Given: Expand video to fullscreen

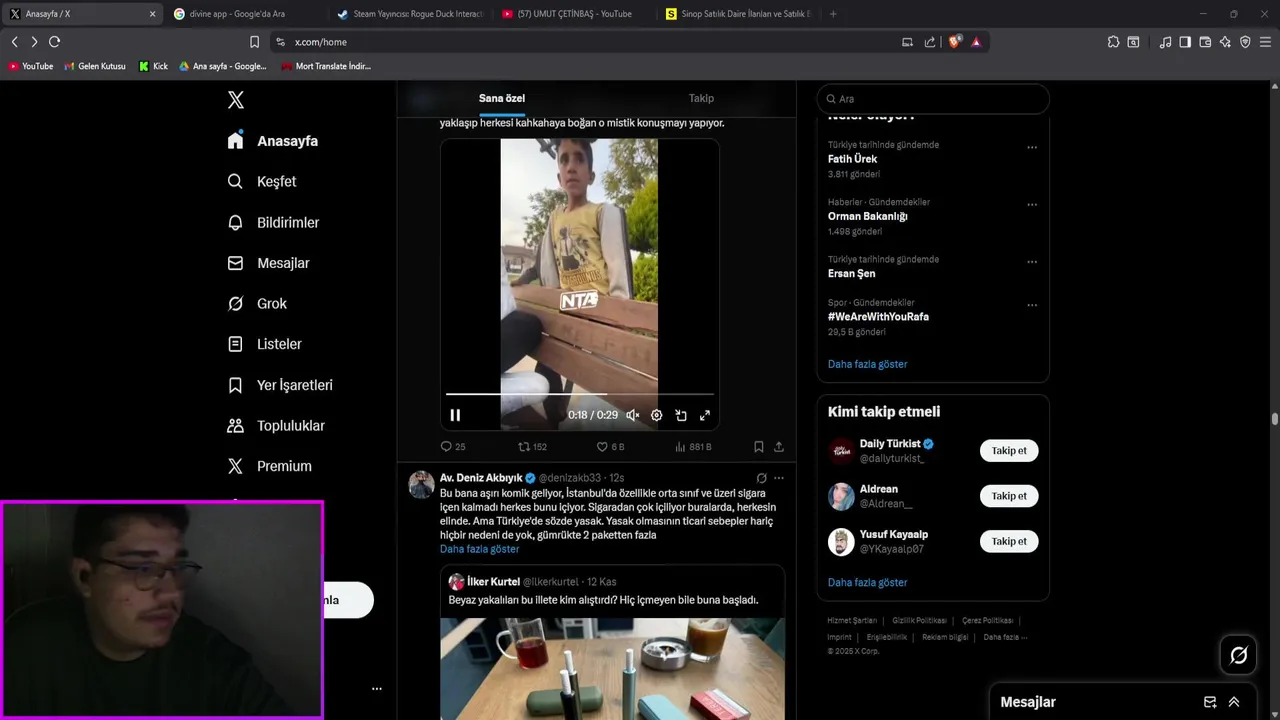Looking at the screenshot, I should tap(704, 415).
